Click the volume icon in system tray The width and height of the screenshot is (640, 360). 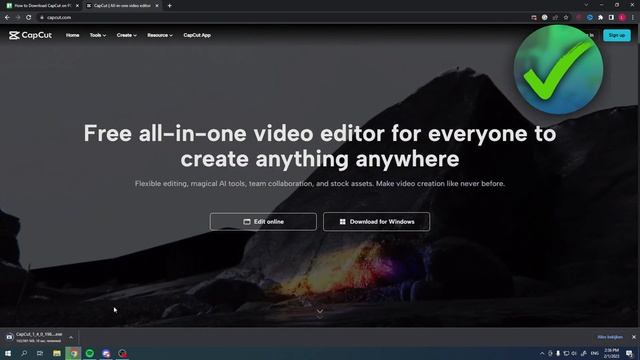click(x=574, y=353)
